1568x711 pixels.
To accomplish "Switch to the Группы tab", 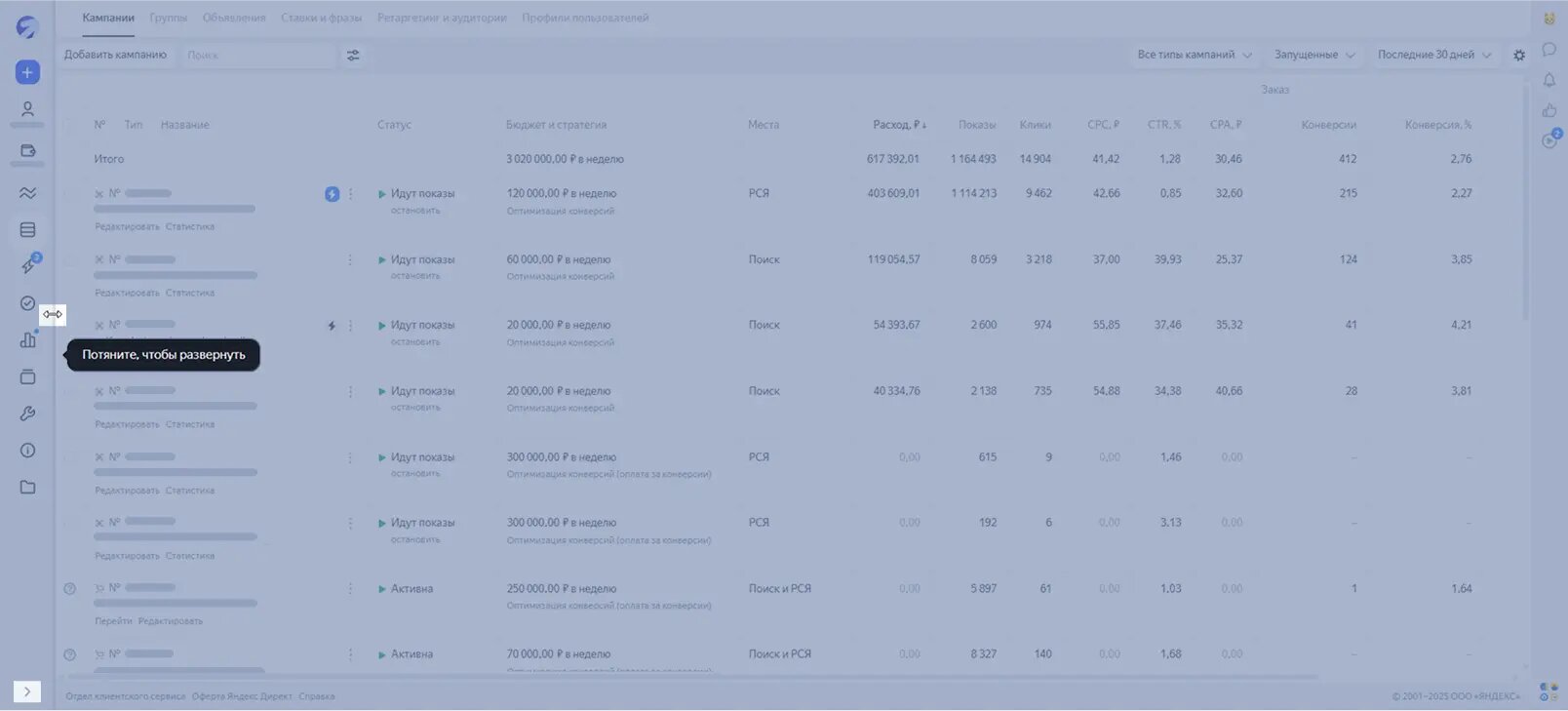I will click(x=169, y=18).
